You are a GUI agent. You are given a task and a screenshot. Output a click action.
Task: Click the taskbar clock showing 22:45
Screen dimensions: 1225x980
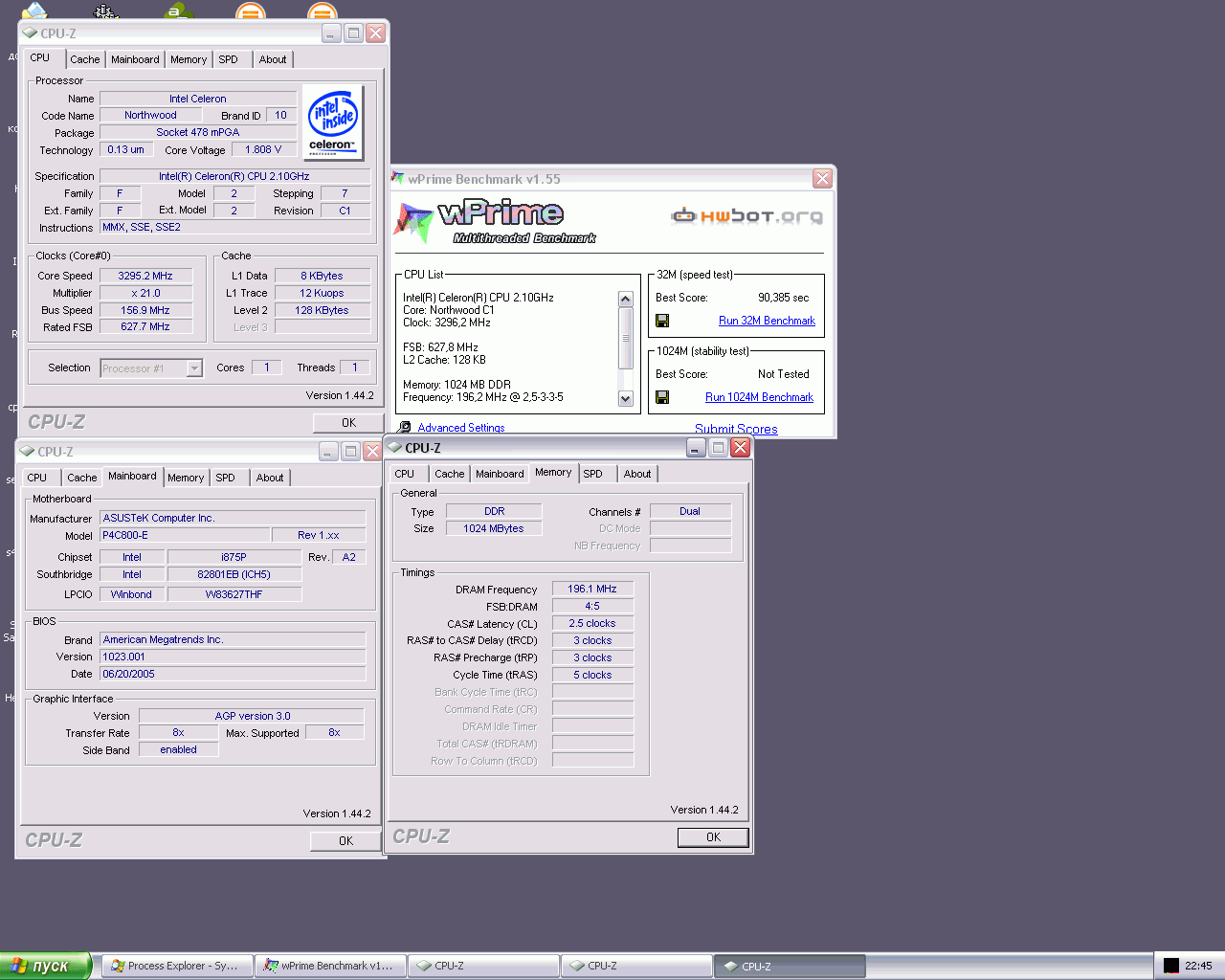[1198, 966]
